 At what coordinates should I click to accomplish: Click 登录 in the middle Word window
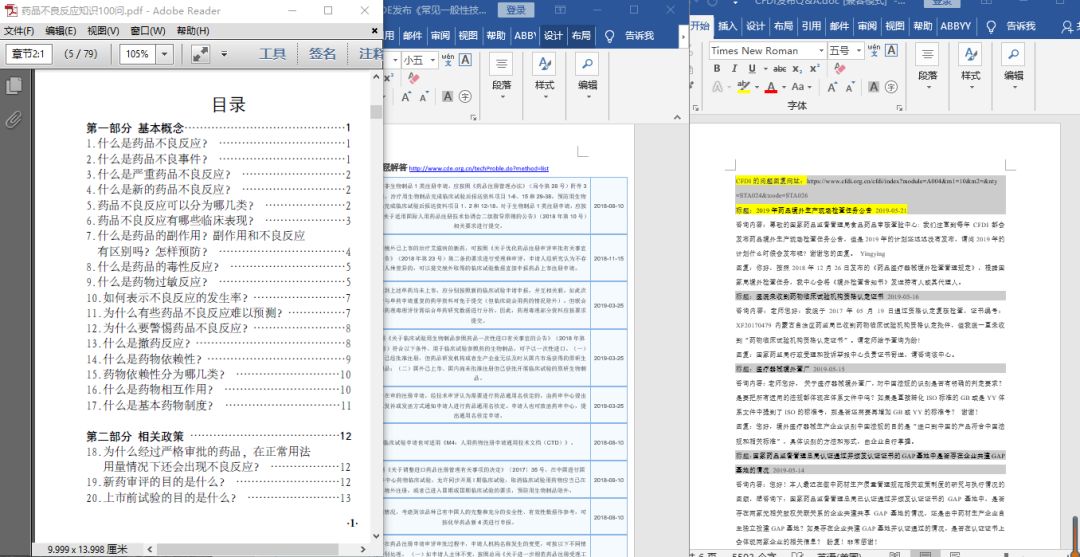pos(515,10)
